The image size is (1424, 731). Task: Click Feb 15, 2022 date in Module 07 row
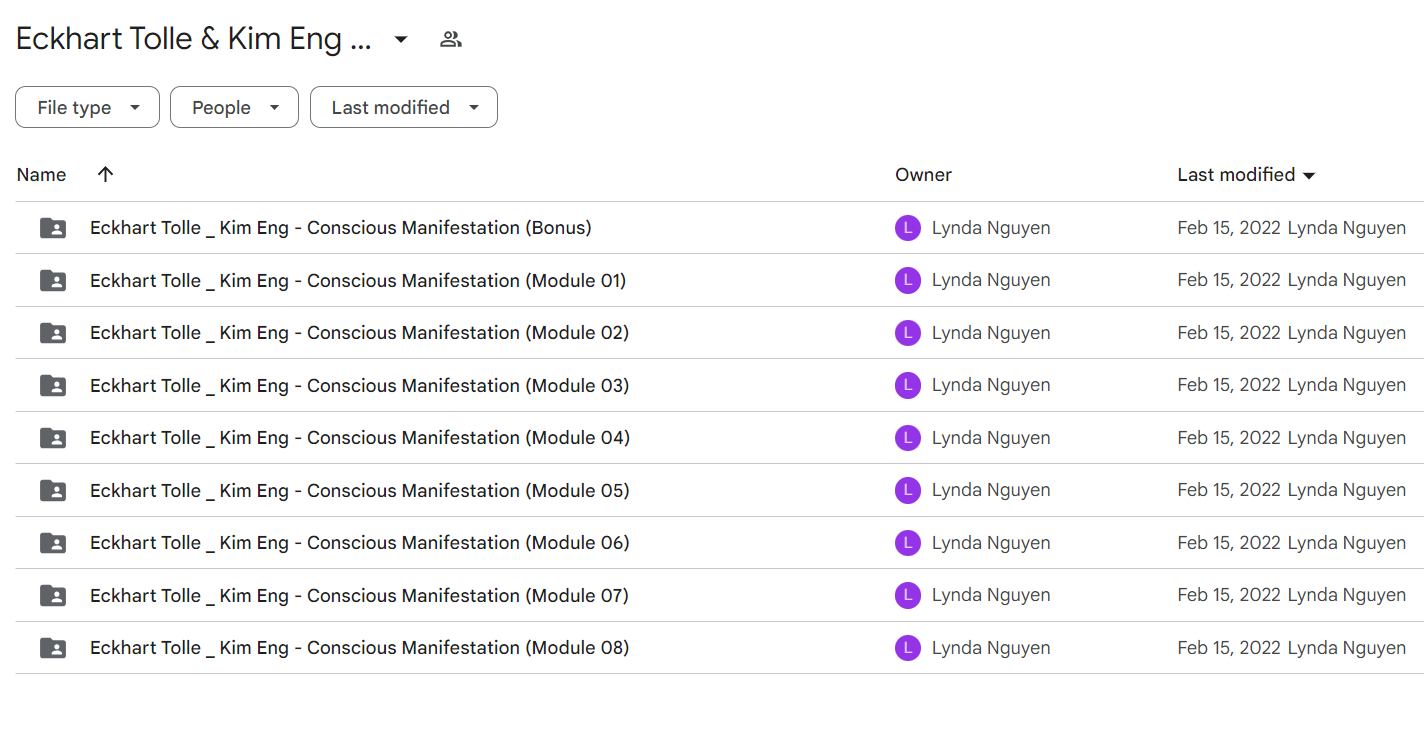1229,596
